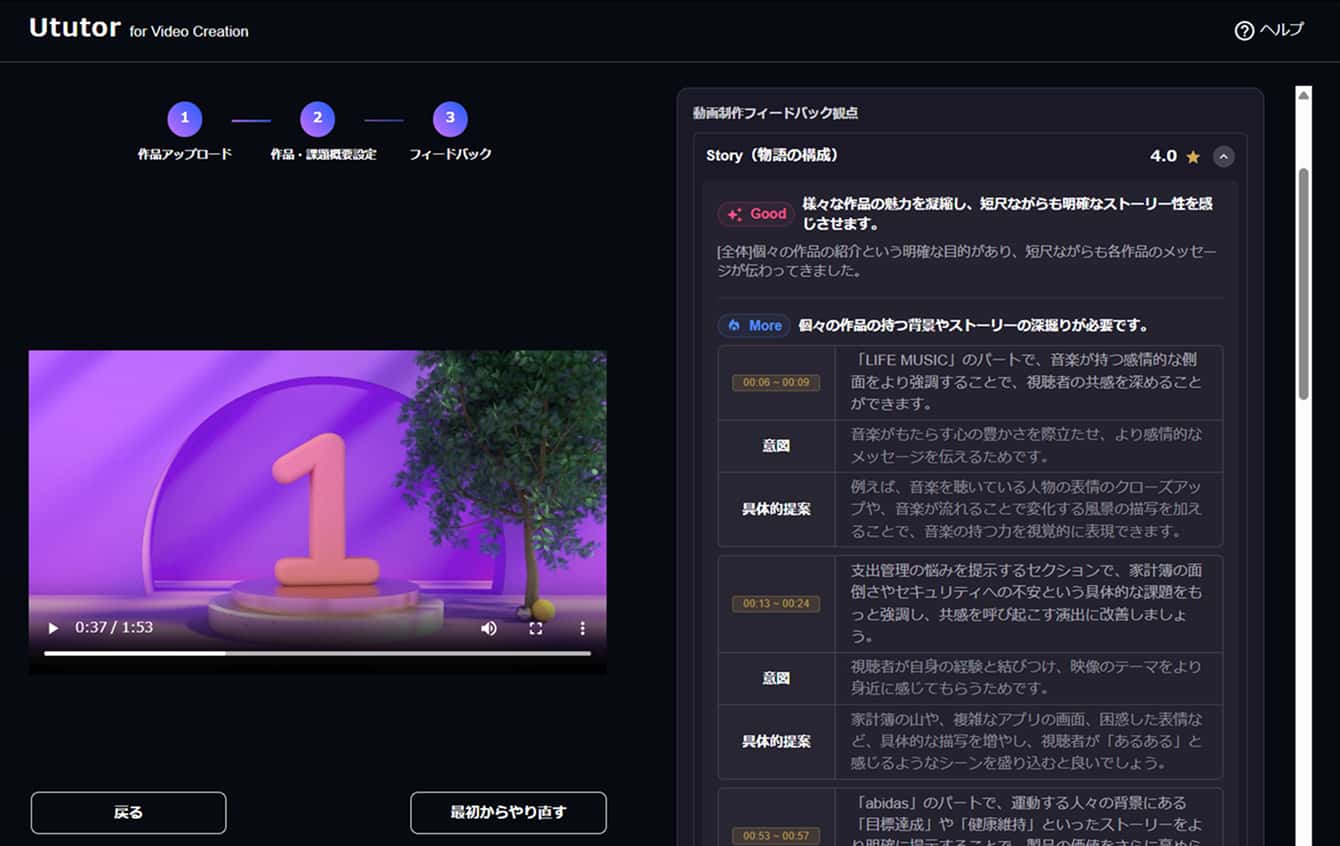Click 最初からやり直す to restart
This screenshot has width=1340, height=846.
(508, 813)
